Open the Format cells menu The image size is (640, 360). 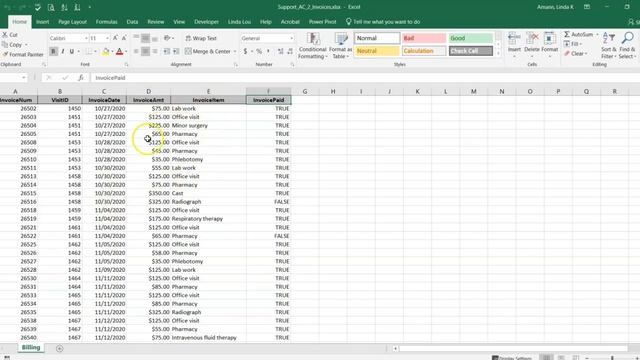(x=550, y=44)
